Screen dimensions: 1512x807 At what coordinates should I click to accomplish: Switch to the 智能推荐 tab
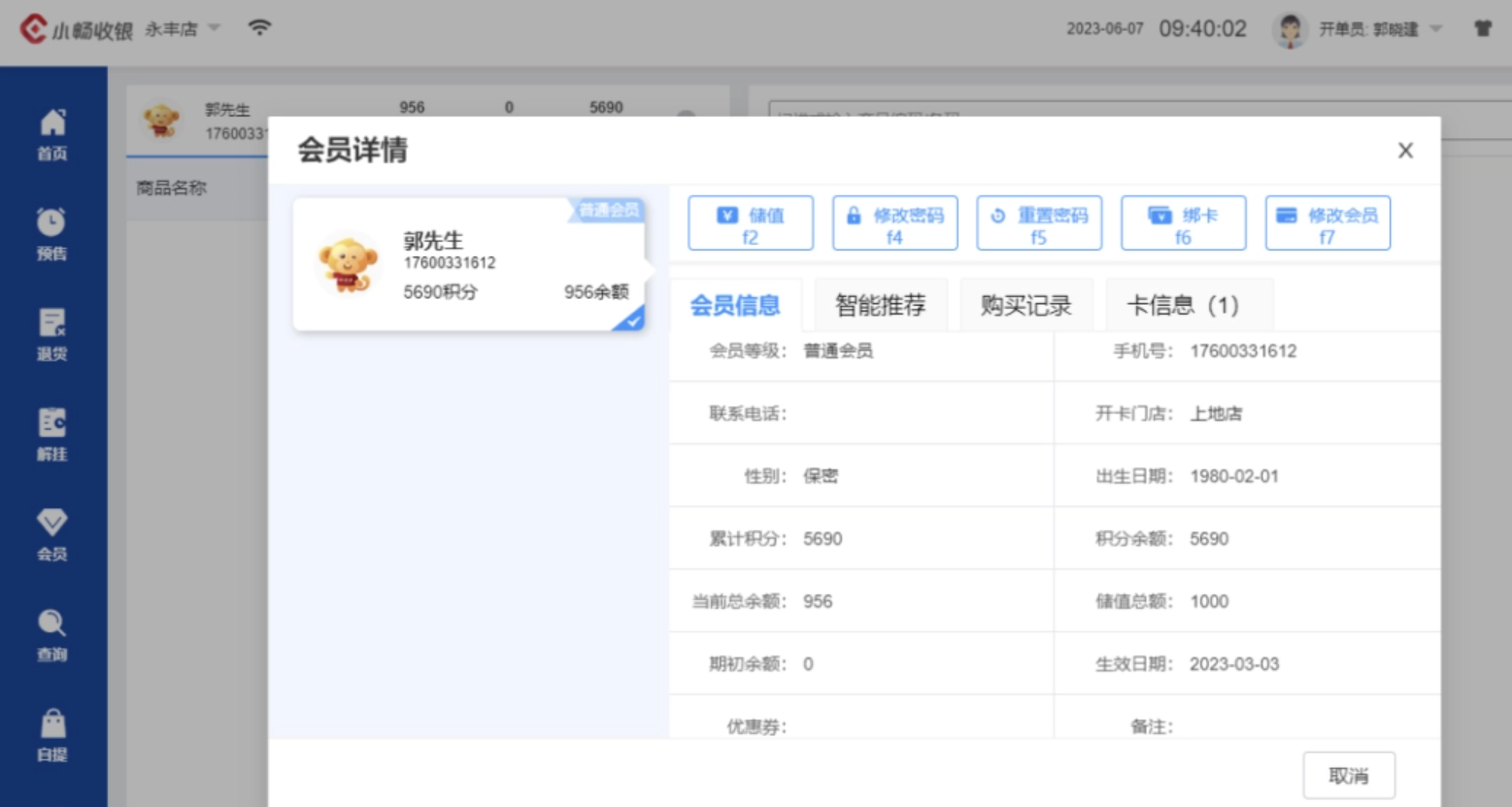point(880,306)
